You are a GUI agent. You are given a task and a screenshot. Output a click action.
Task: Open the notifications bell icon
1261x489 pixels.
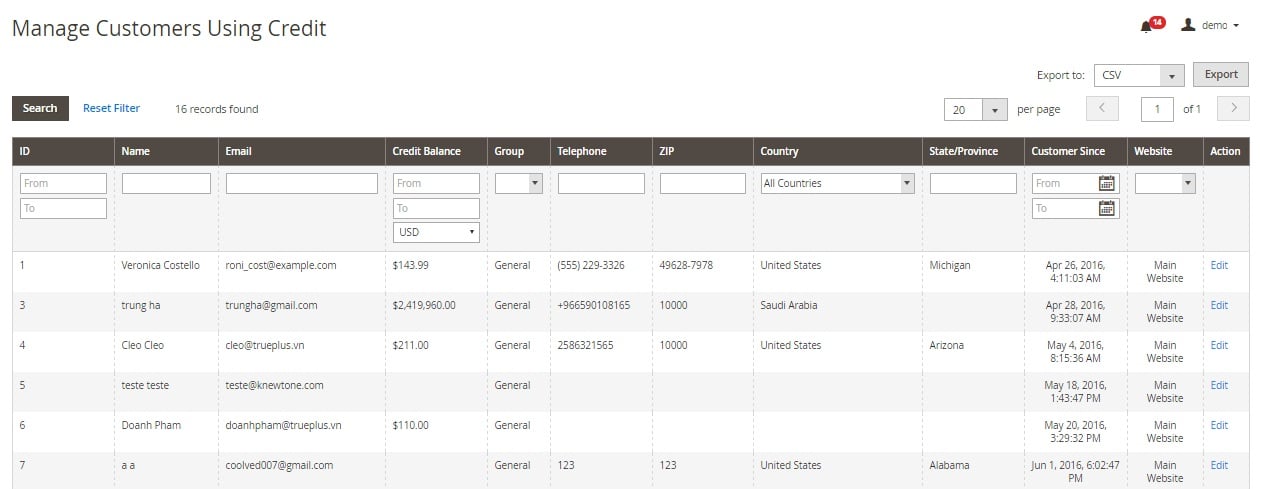(x=1146, y=27)
